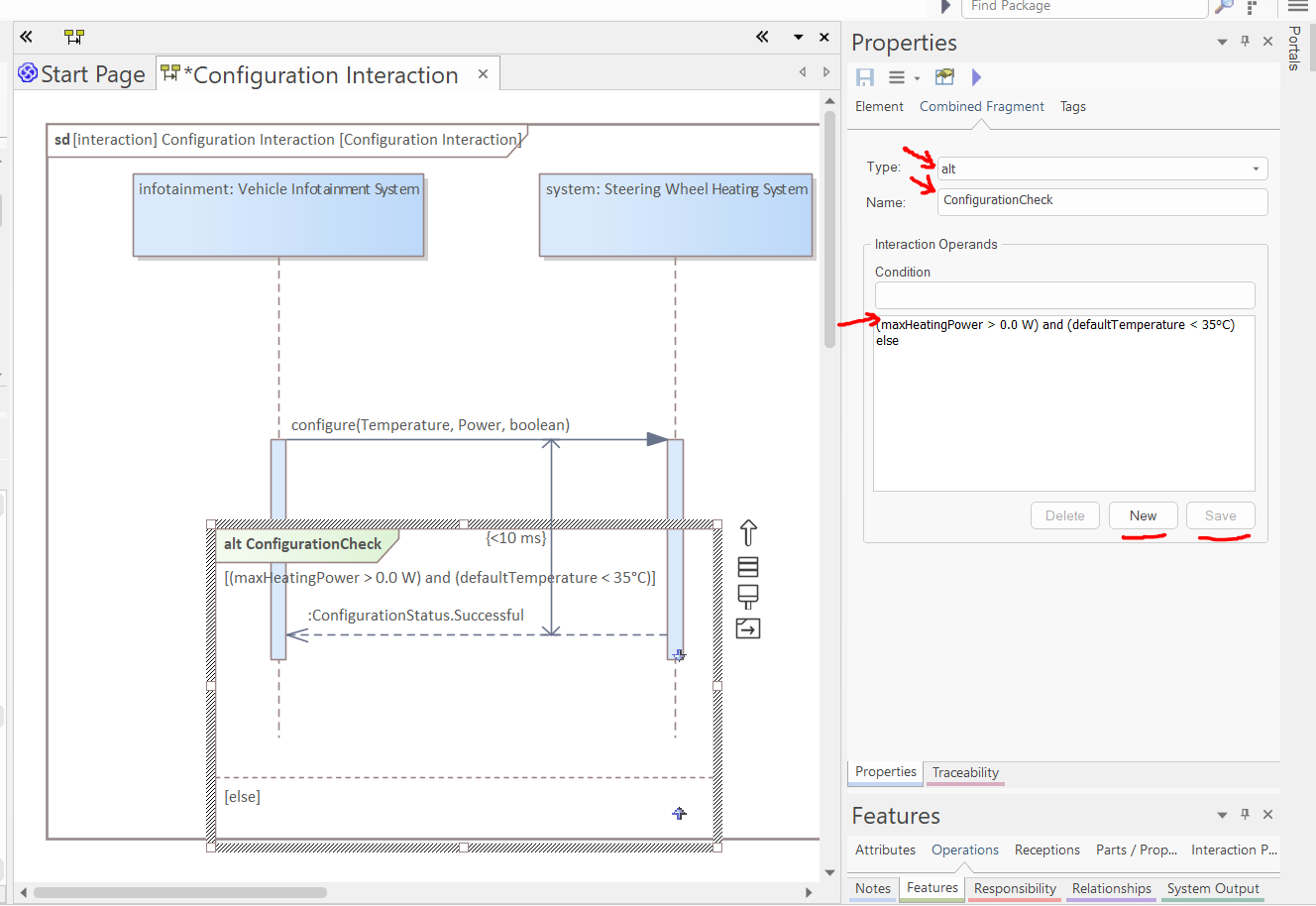This screenshot has height=906, width=1316.
Task: Click the New operand button
Action: pyautogui.click(x=1143, y=515)
